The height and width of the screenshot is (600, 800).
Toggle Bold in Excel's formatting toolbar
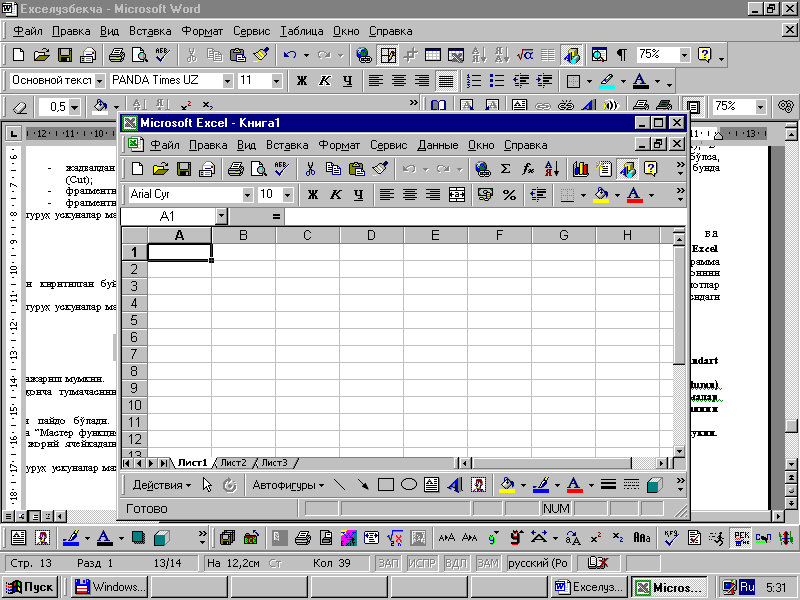point(313,194)
